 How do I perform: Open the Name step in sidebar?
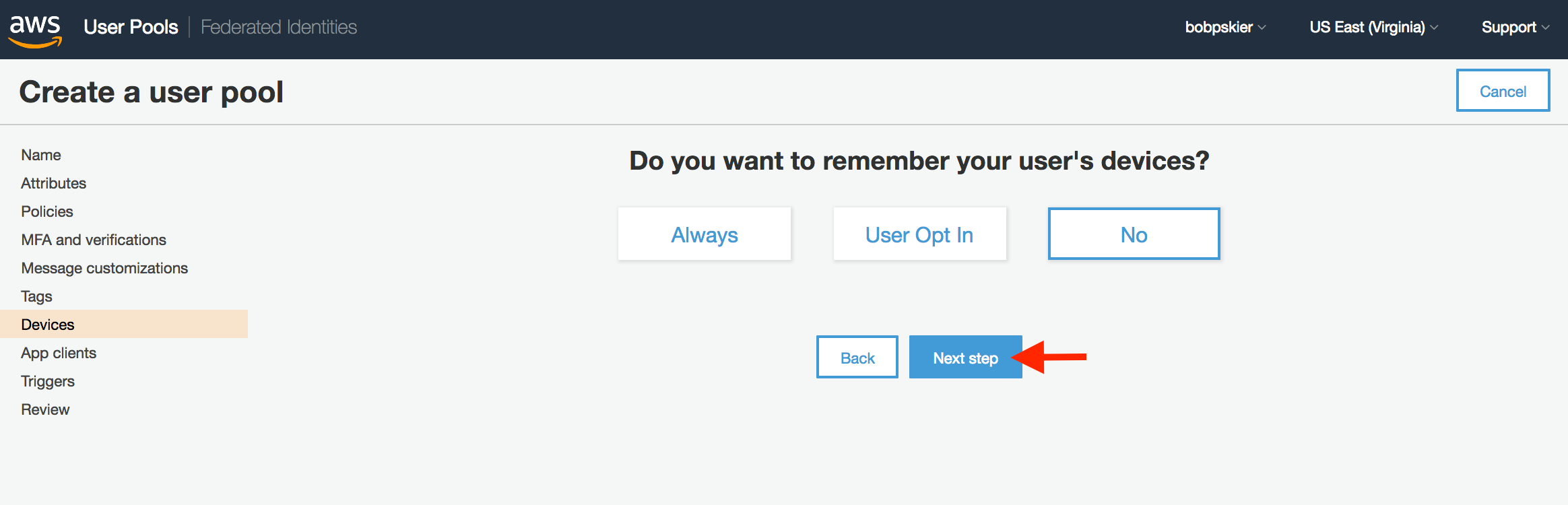pyautogui.click(x=41, y=155)
